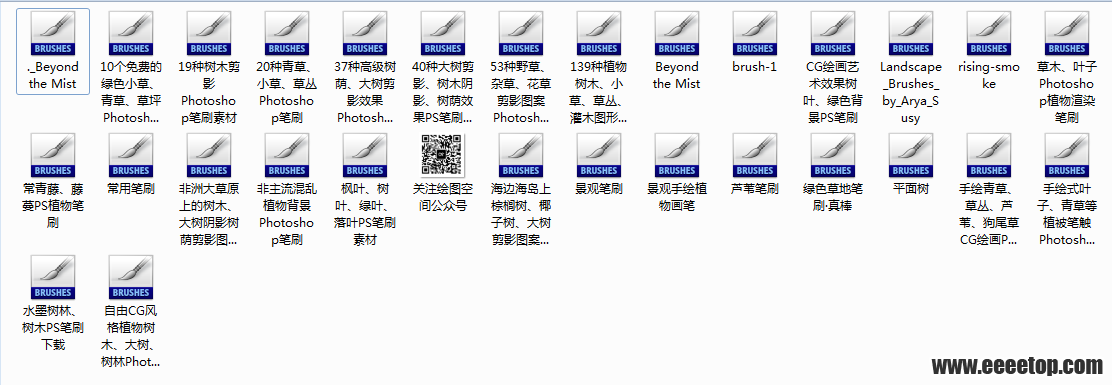
Task: Click the 'Landscape_Brushes_by_Arya_Susy' file icon
Action: coord(911,34)
